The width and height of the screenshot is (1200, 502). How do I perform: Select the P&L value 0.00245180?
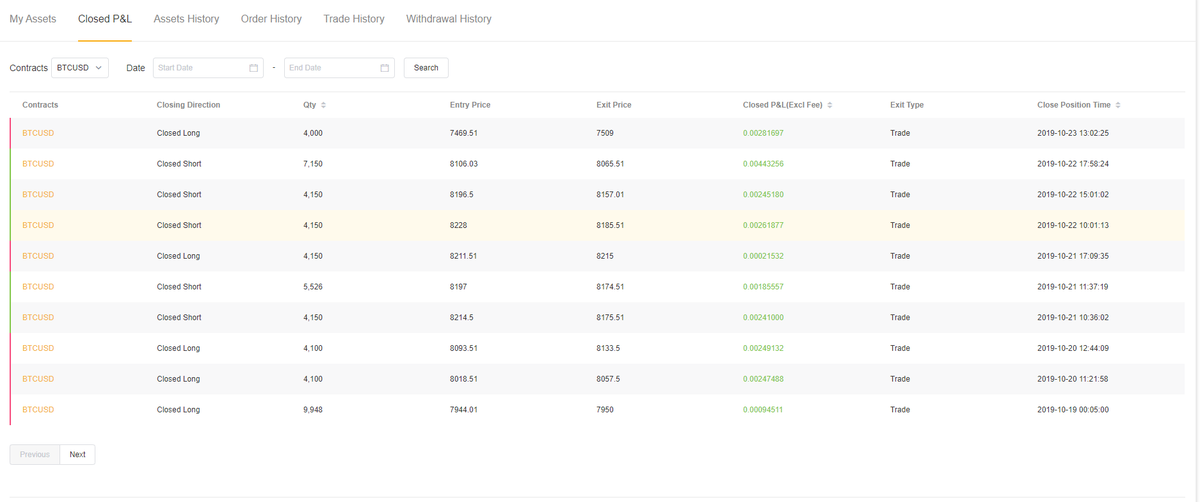763,195
